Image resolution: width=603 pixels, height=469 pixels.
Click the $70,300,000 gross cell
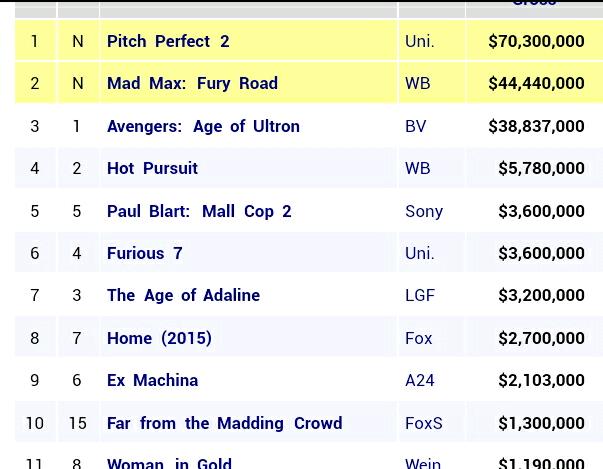click(536, 41)
